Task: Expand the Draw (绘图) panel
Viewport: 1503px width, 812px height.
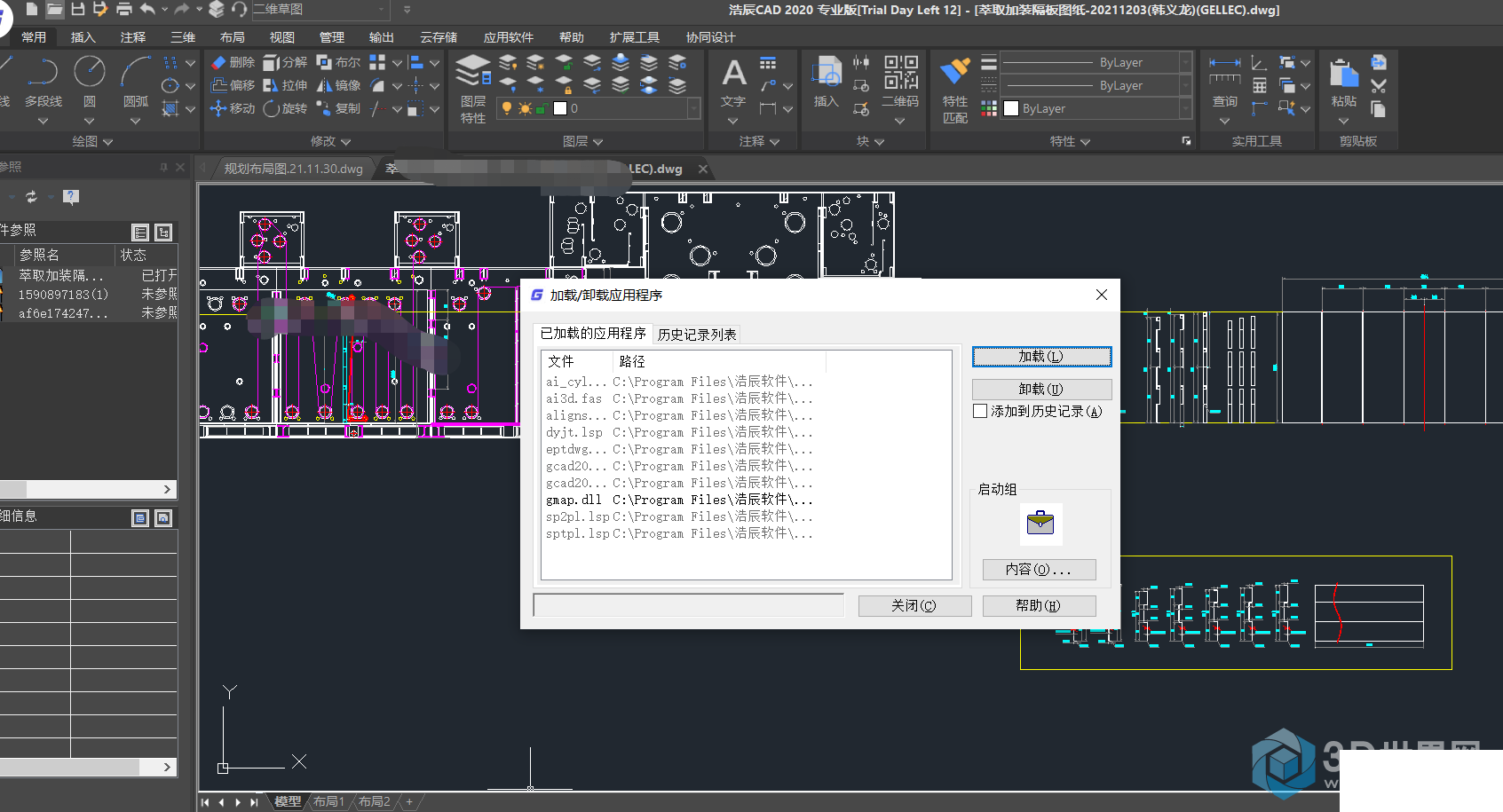Action: (92, 141)
